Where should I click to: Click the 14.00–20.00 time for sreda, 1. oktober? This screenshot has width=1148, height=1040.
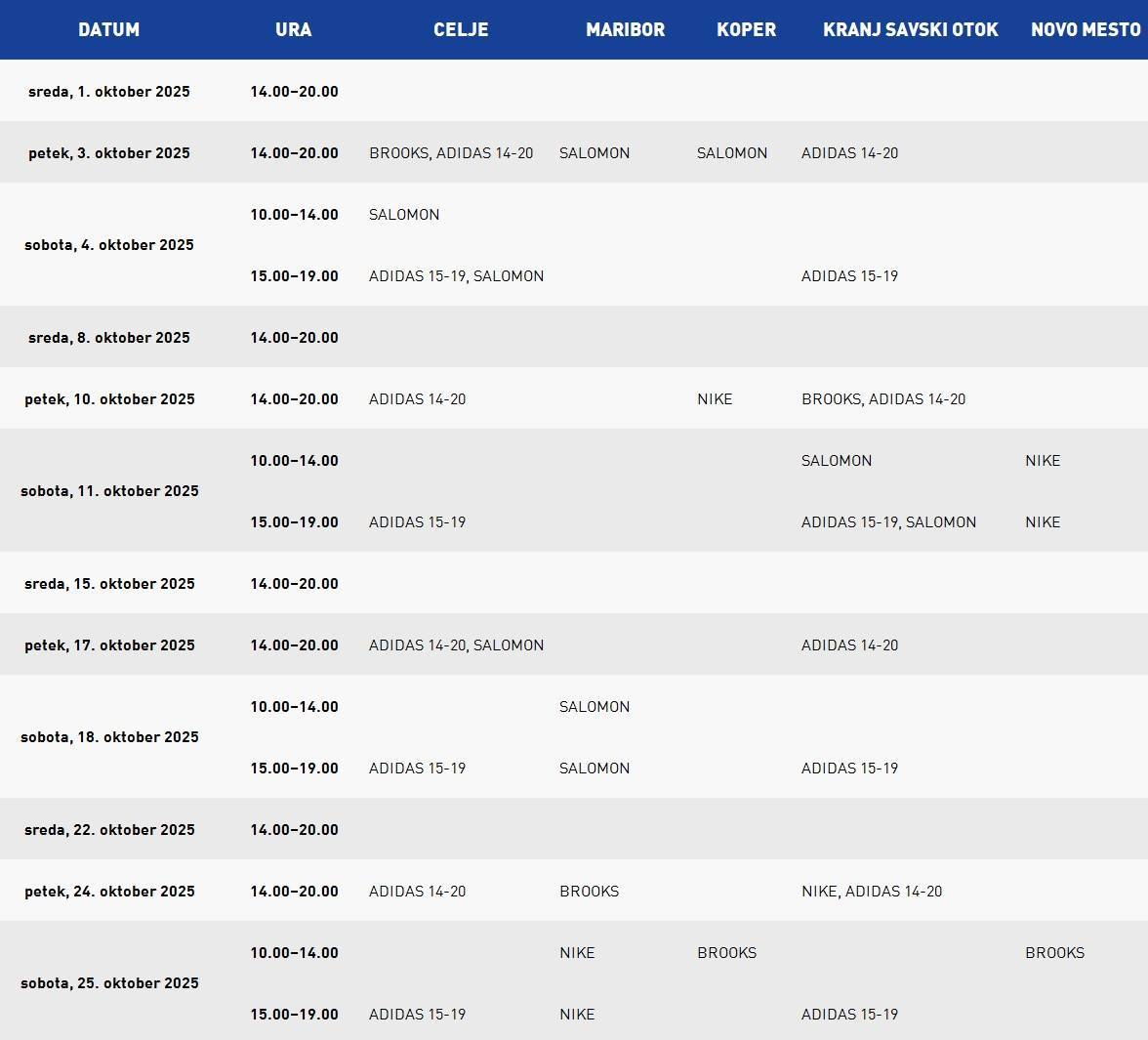pyautogui.click(x=295, y=92)
